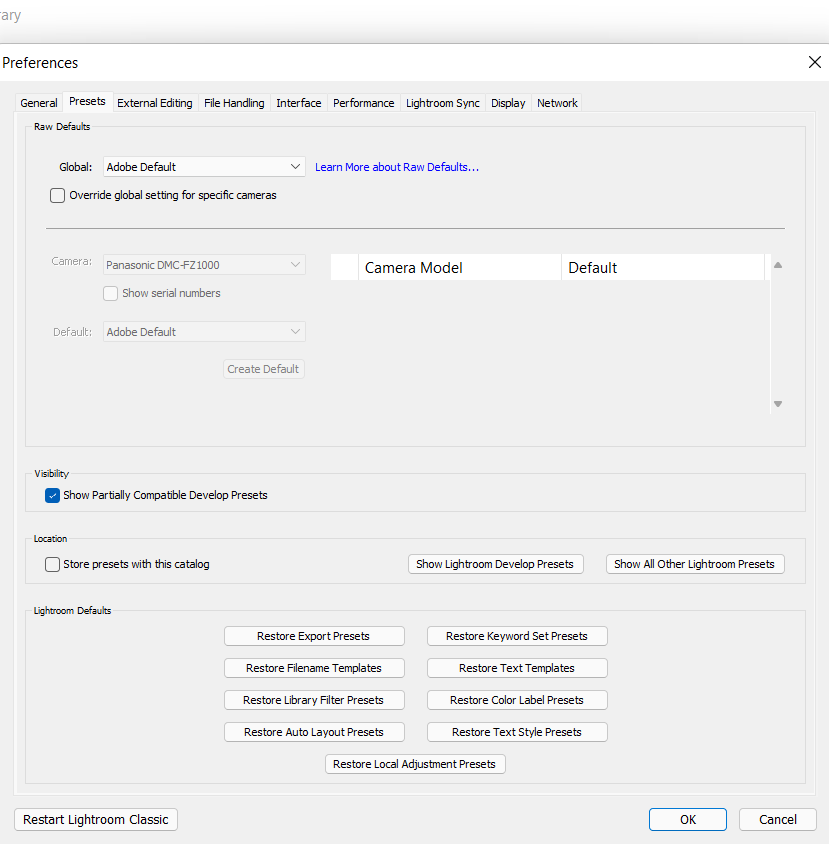Restore Local Adjustment Presets
This screenshot has height=844, width=829.
[415, 764]
